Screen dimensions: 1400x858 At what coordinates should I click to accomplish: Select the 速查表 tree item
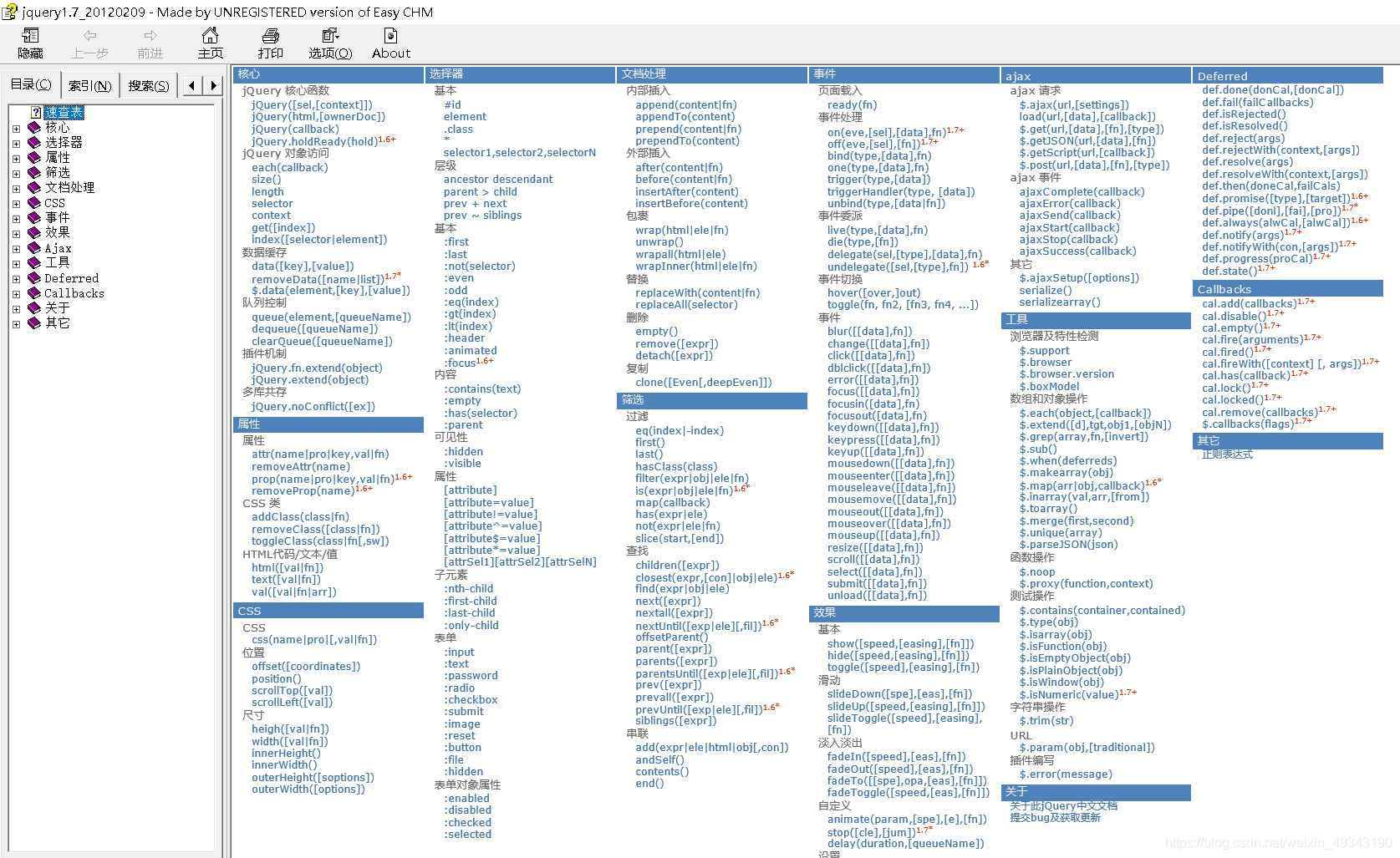pyautogui.click(x=64, y=112)
